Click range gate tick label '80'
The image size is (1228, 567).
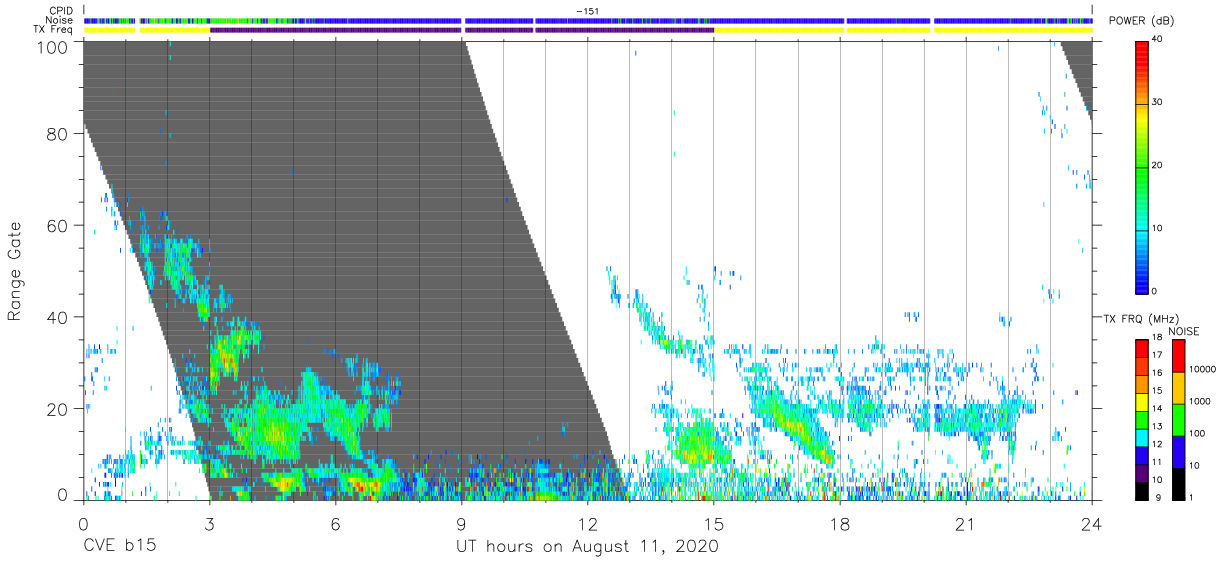(x=57, y=134)
